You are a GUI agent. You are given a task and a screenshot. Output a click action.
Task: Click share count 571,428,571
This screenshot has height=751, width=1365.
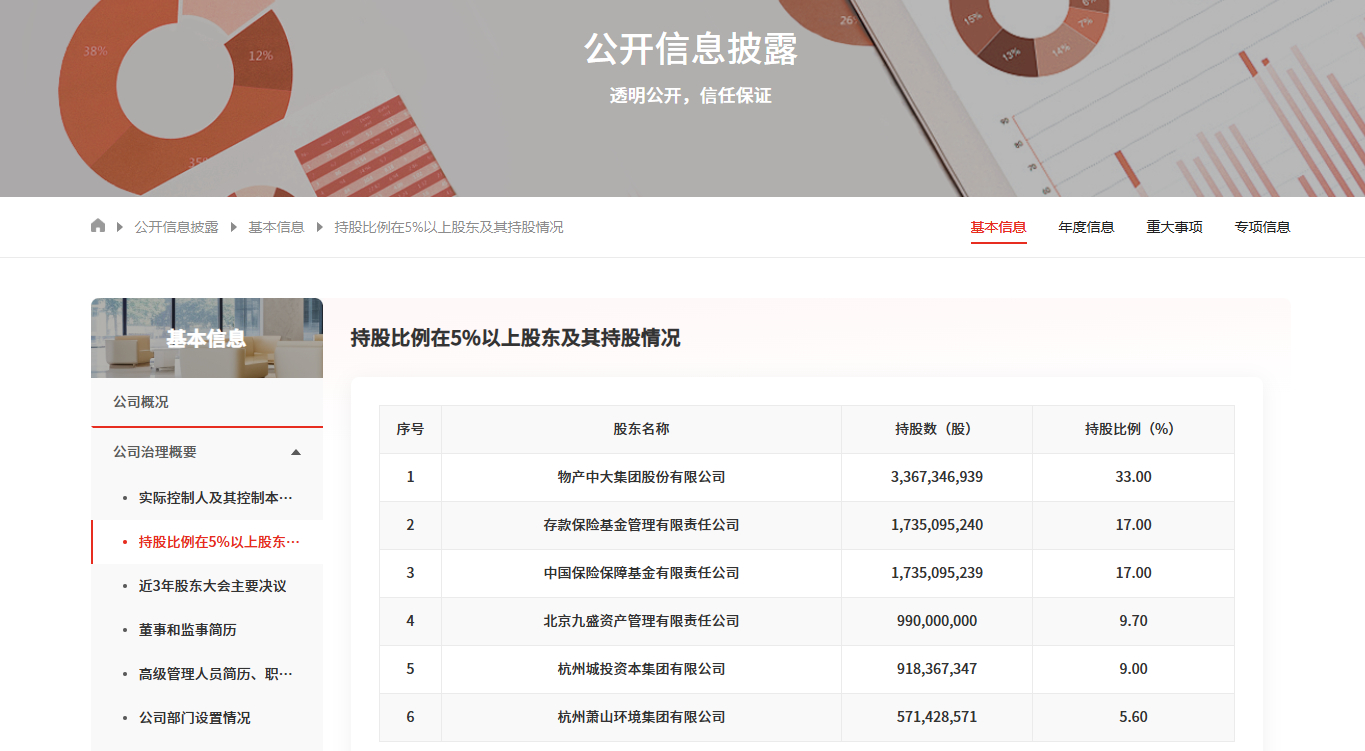point(937,717)
